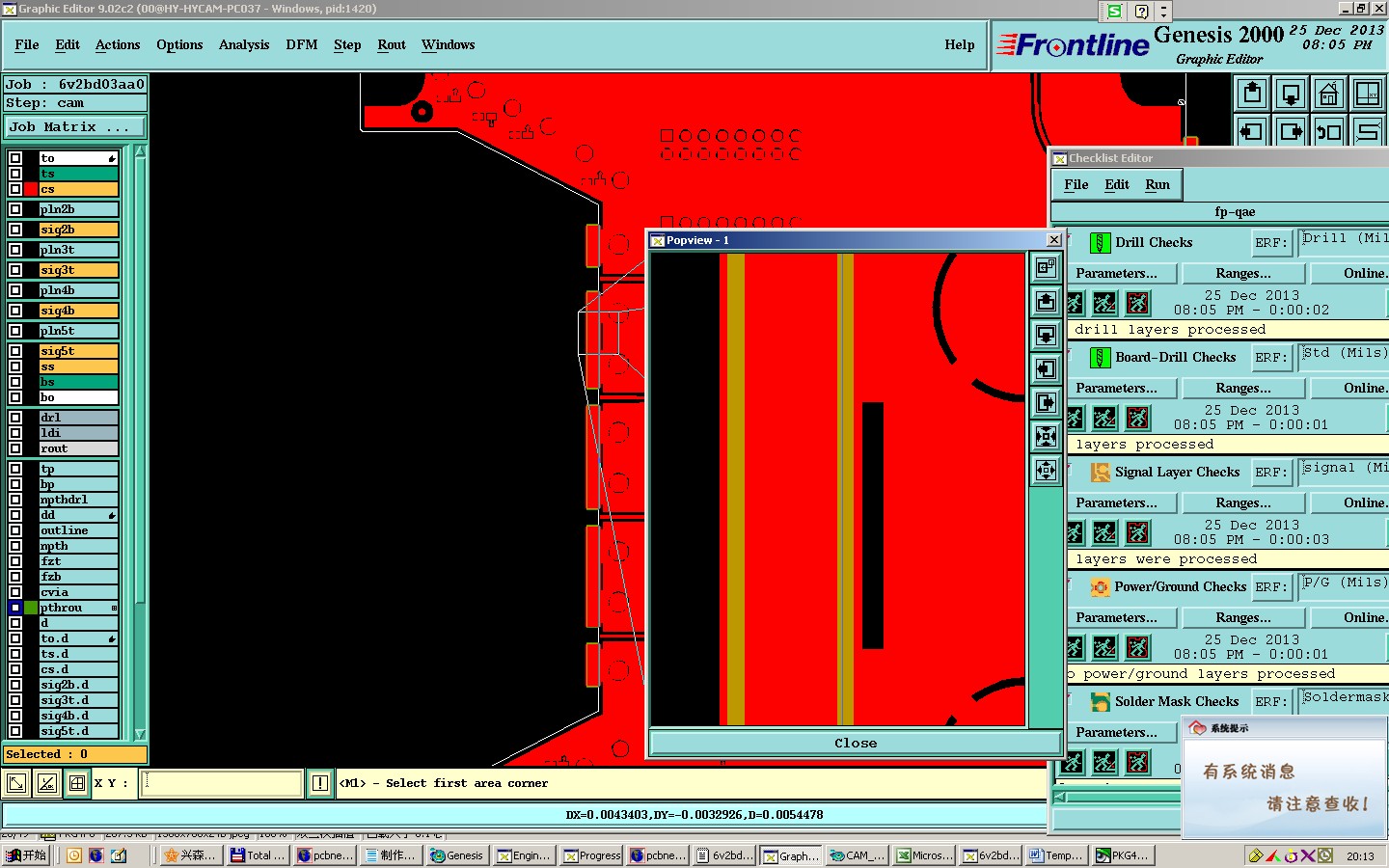1389x868 pixels.
Task: Open the Rout menu
Action: coord(392,45)
